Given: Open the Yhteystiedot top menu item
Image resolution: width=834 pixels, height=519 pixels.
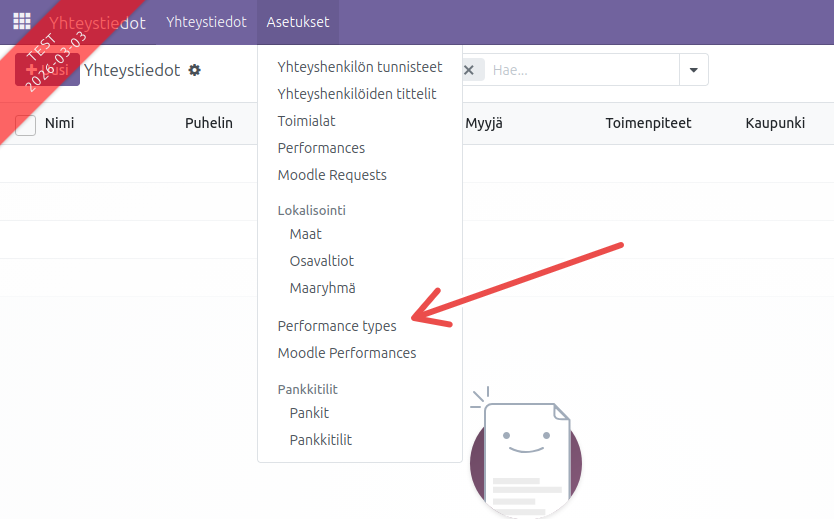Looking at the screenshot, I should click(x=206, y=22).
